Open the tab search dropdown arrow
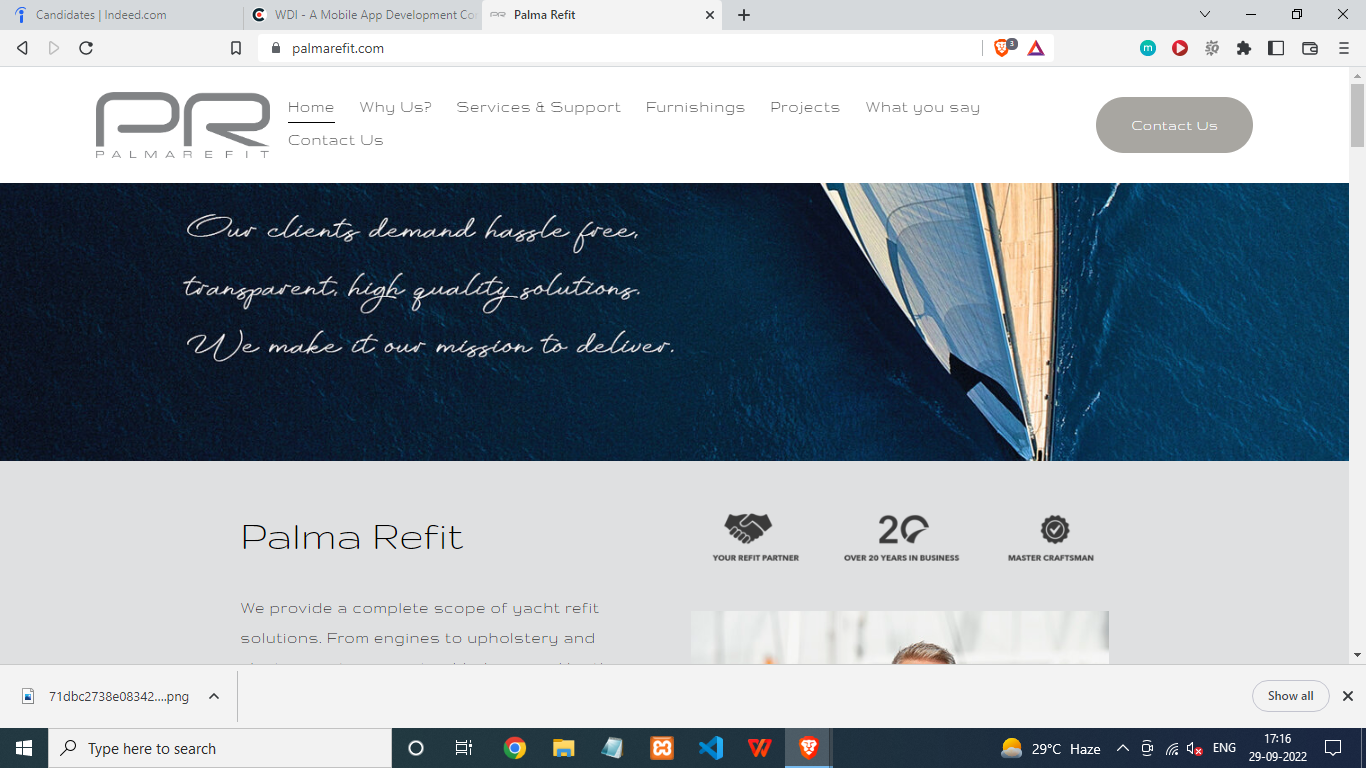Image resolution: width=1366 pixels, height=768 pixels. [1205, 15]
